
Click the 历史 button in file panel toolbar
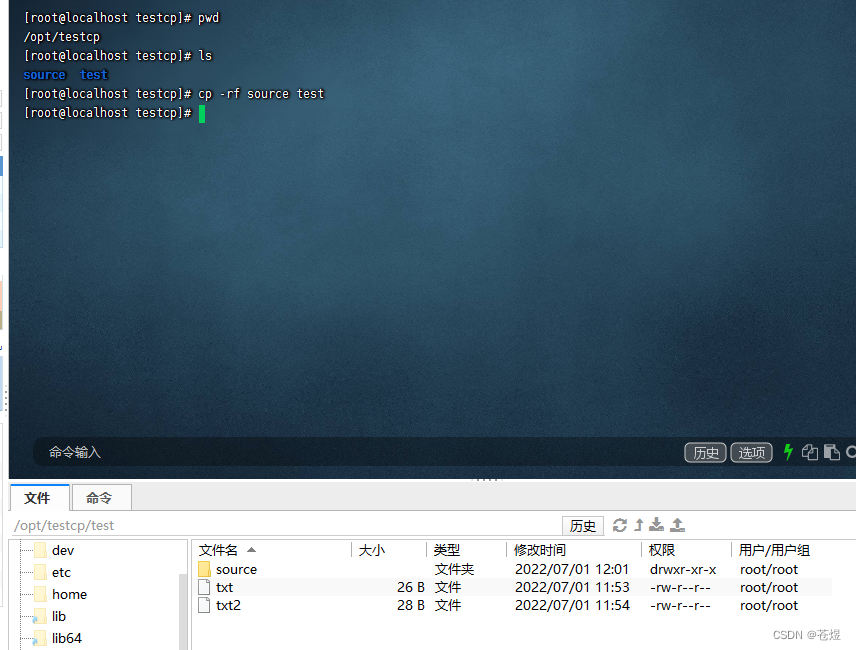pyautogui.click(x=583, y=525)
